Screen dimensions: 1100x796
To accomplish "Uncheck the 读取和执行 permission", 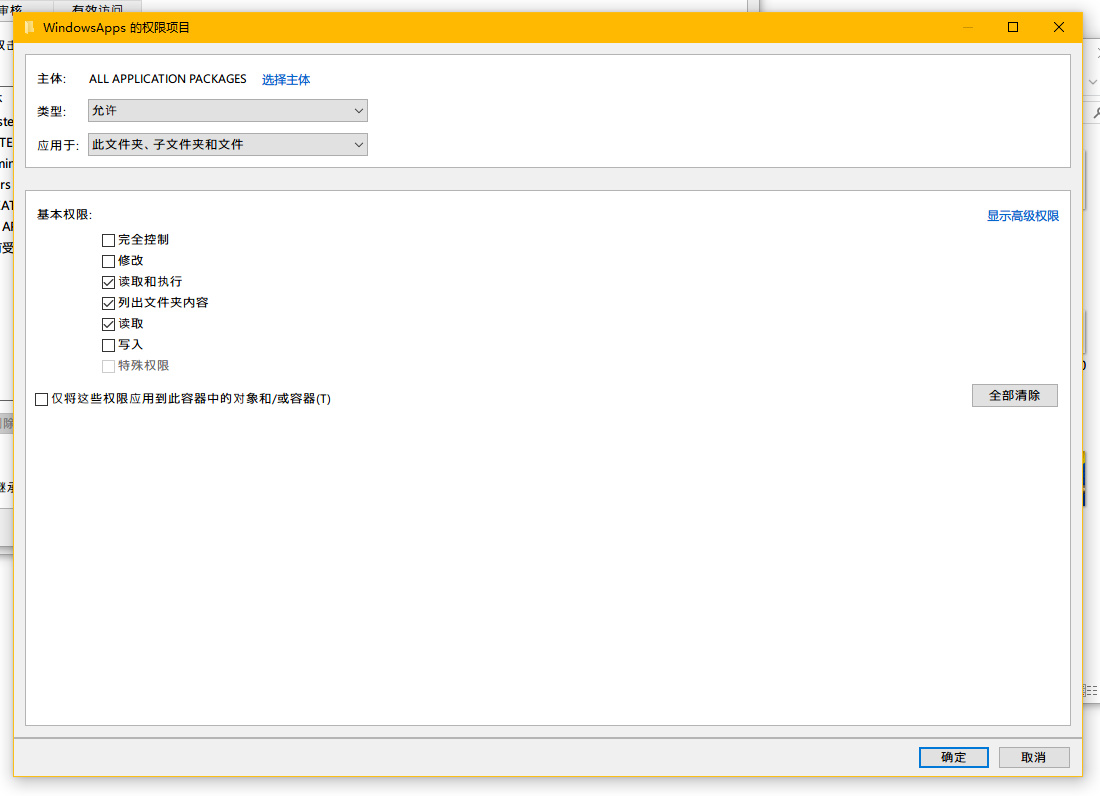I will point(109,282).
